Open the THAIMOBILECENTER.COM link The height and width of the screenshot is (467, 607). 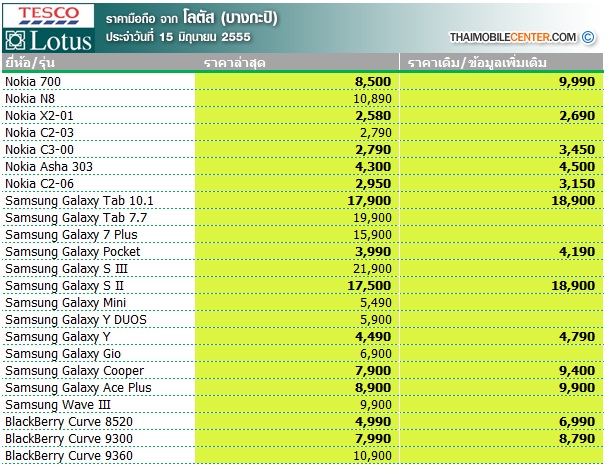click(513, 37)
